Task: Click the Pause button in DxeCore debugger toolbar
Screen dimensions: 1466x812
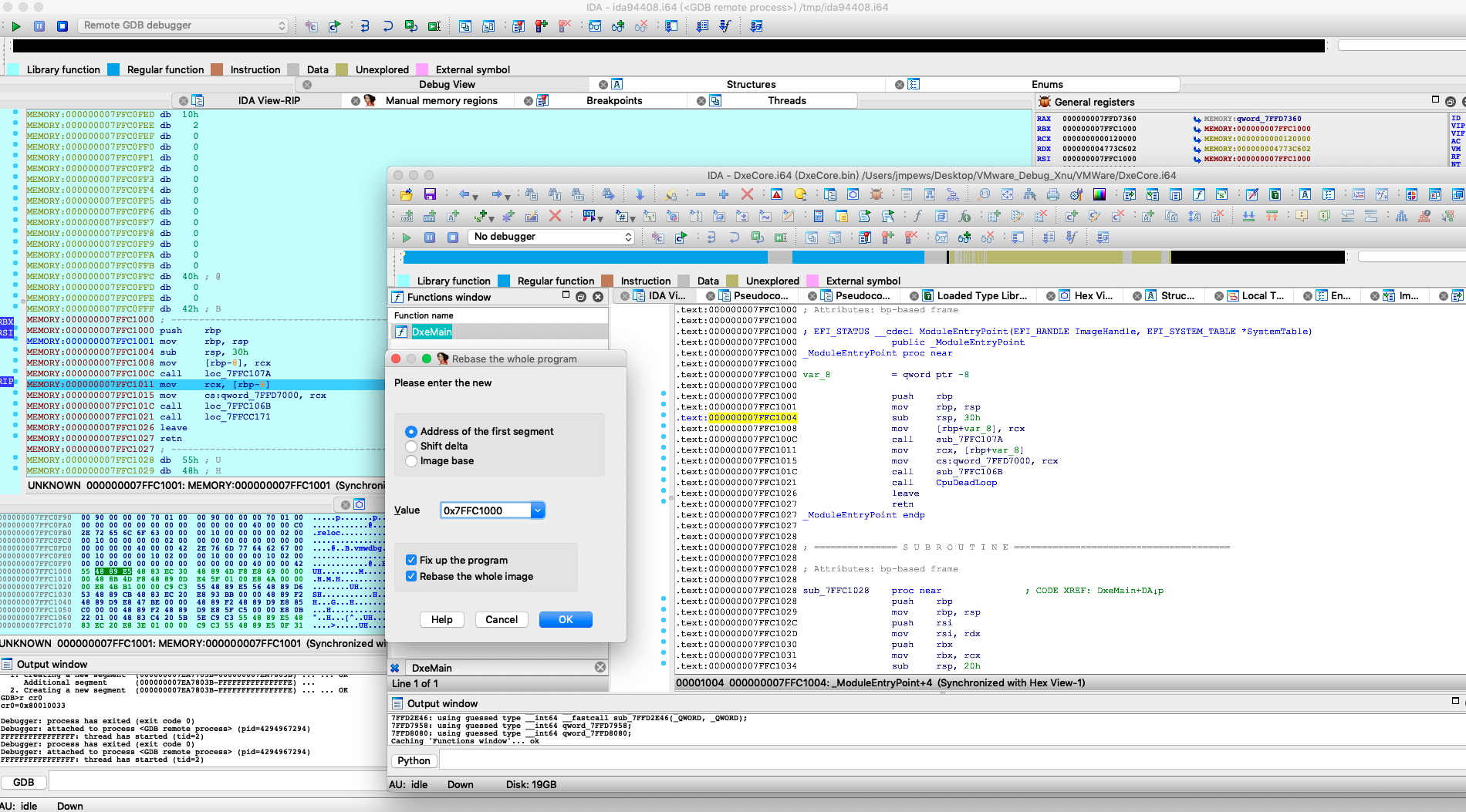Action: pos(430,238)
